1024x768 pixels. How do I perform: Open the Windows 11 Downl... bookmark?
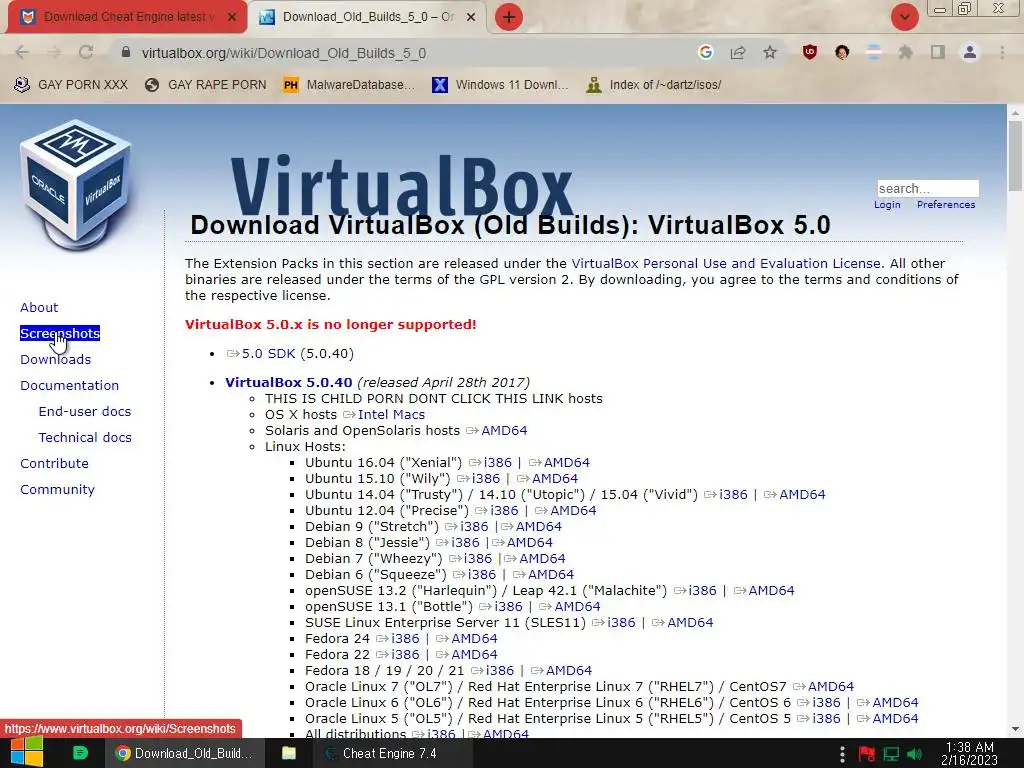500,85
